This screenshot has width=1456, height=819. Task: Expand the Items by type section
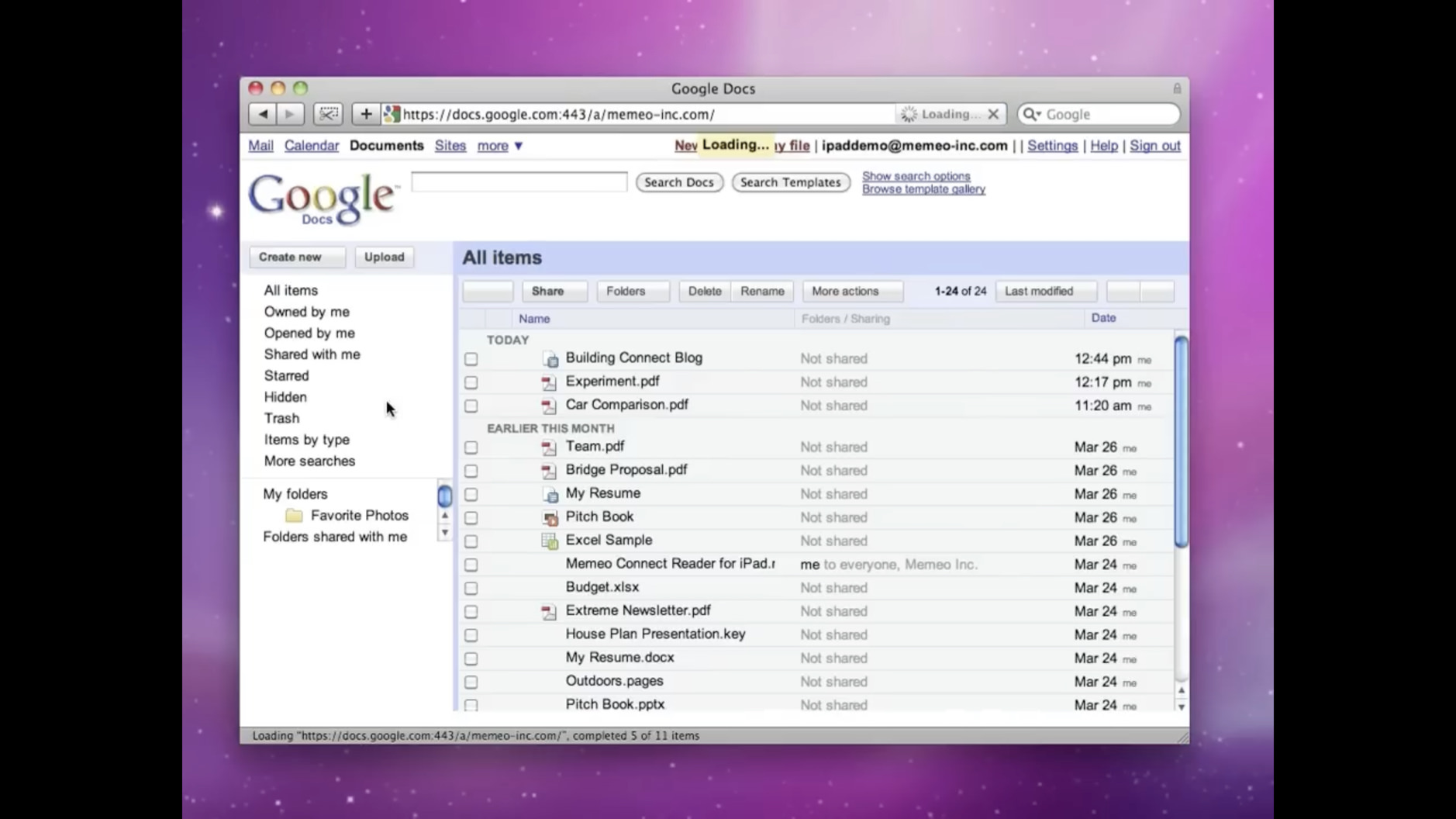306,440
